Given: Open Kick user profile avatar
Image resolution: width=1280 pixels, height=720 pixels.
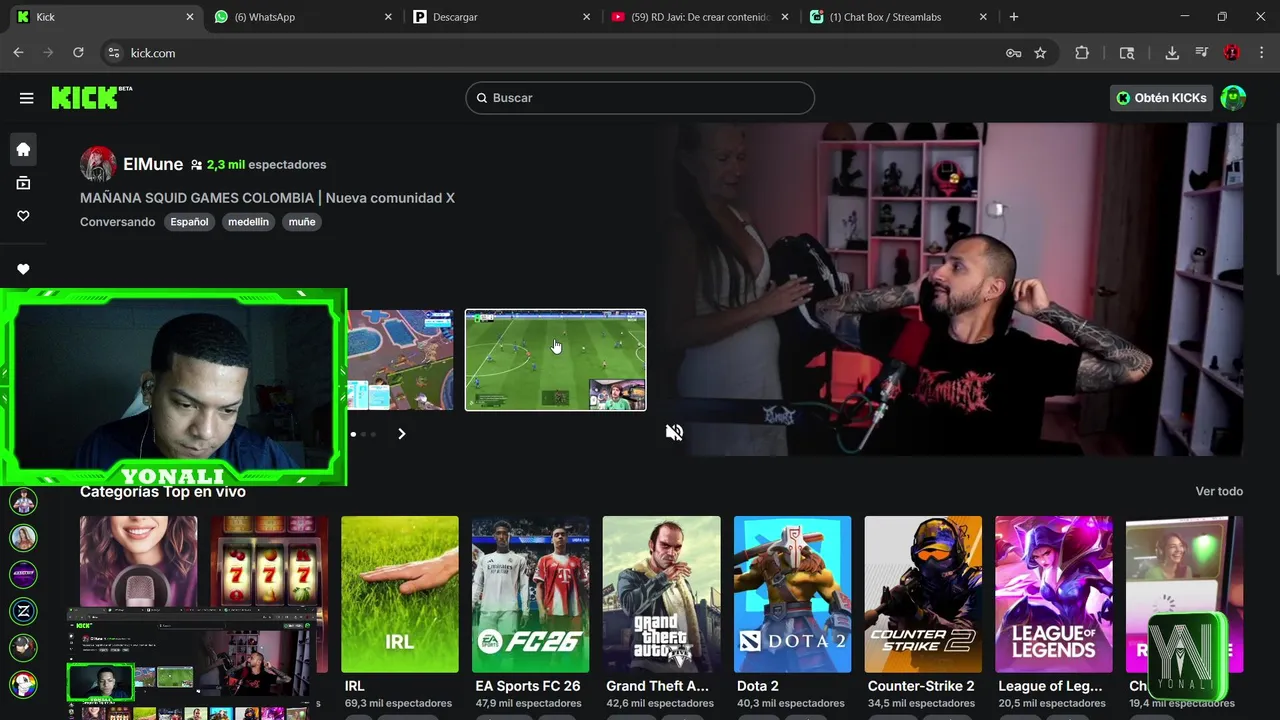Looking at the screenshot, I should point(1233,98).
